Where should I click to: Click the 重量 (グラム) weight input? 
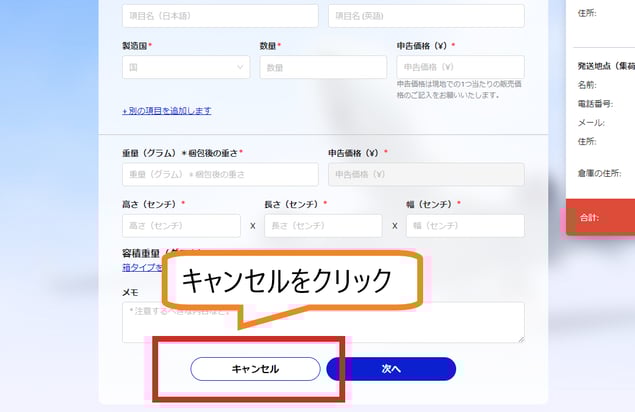point(220,175)
